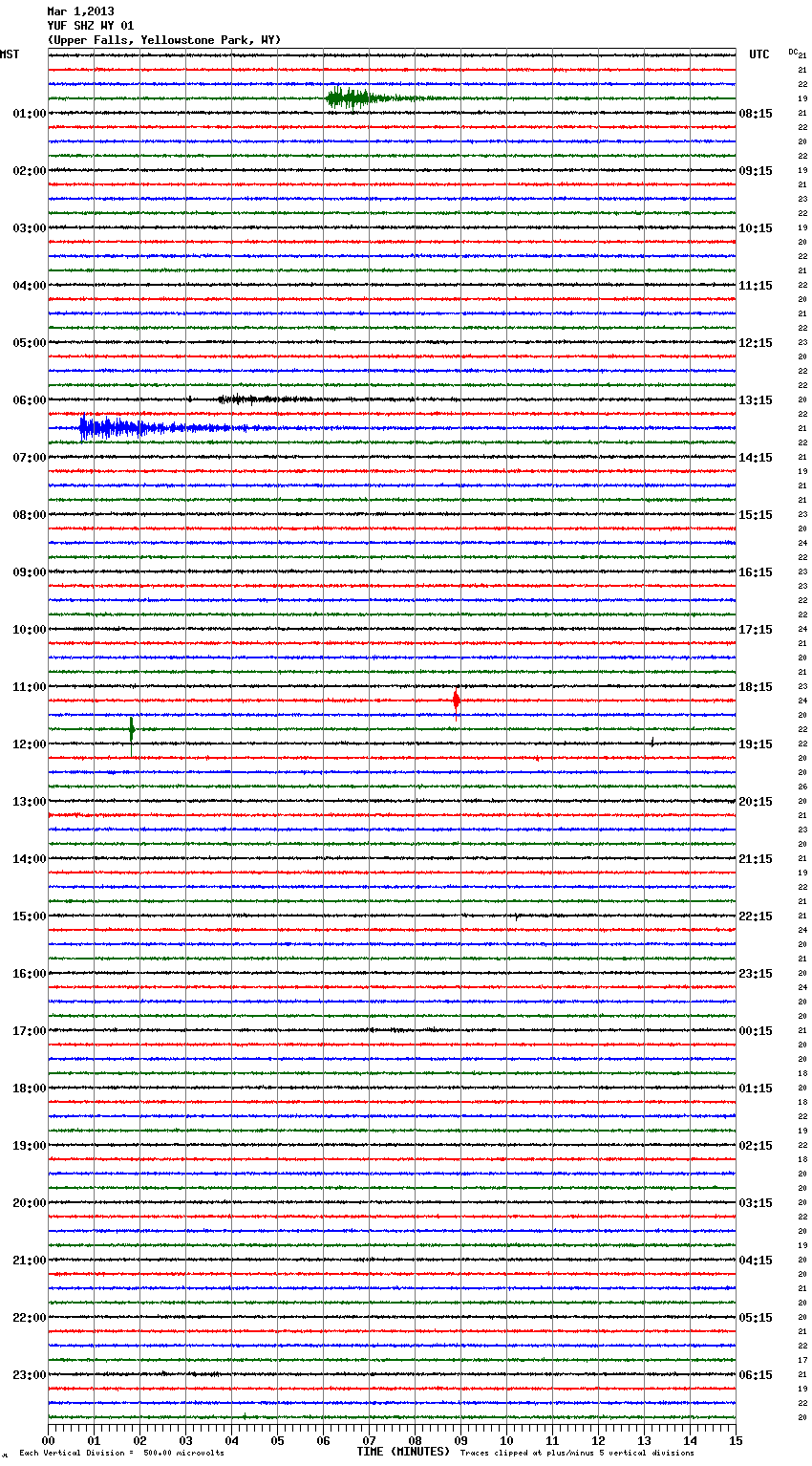Click the 14:15 UTC time label
This screenshot has width=812, height=1466.
tap(756, 458)
